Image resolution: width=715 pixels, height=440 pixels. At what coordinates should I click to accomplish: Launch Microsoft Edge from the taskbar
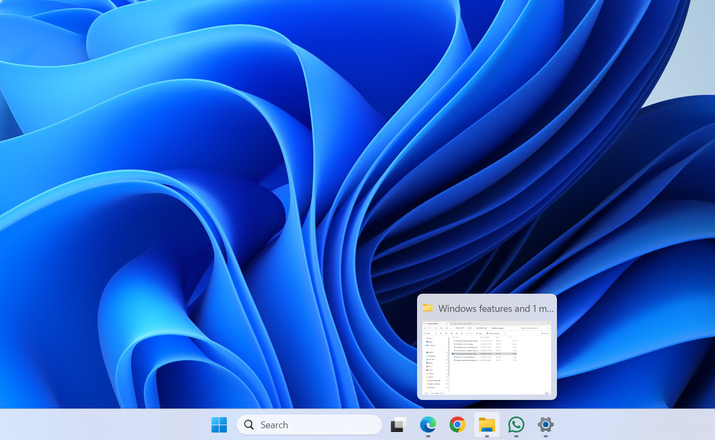(428, 424)
